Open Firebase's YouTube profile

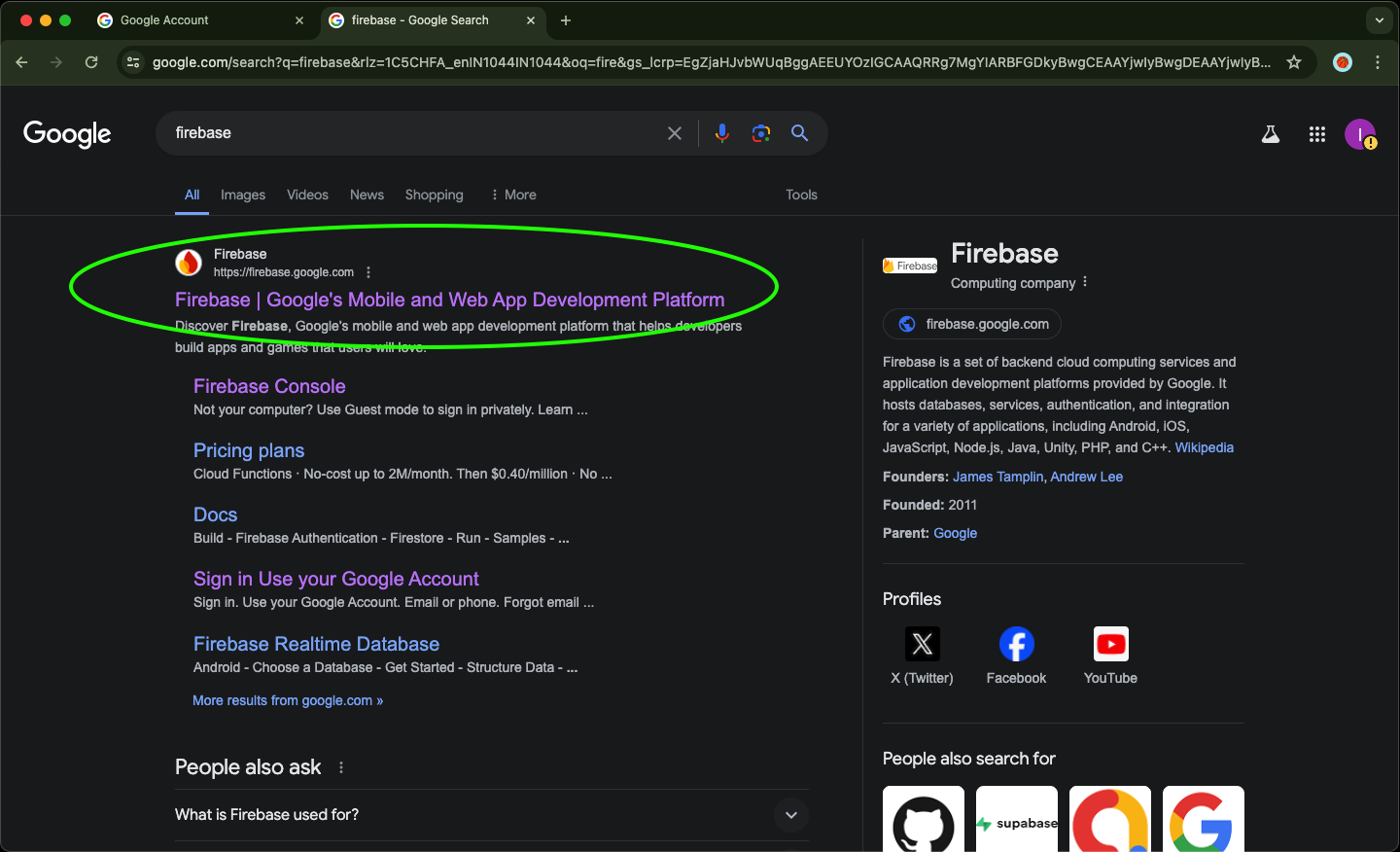pyautogui.click(x=1109, y=643)
